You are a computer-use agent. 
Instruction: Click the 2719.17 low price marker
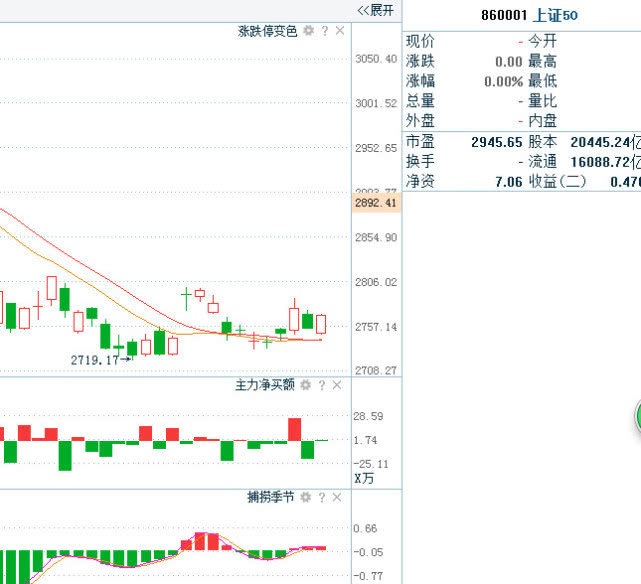pos(94,359)
